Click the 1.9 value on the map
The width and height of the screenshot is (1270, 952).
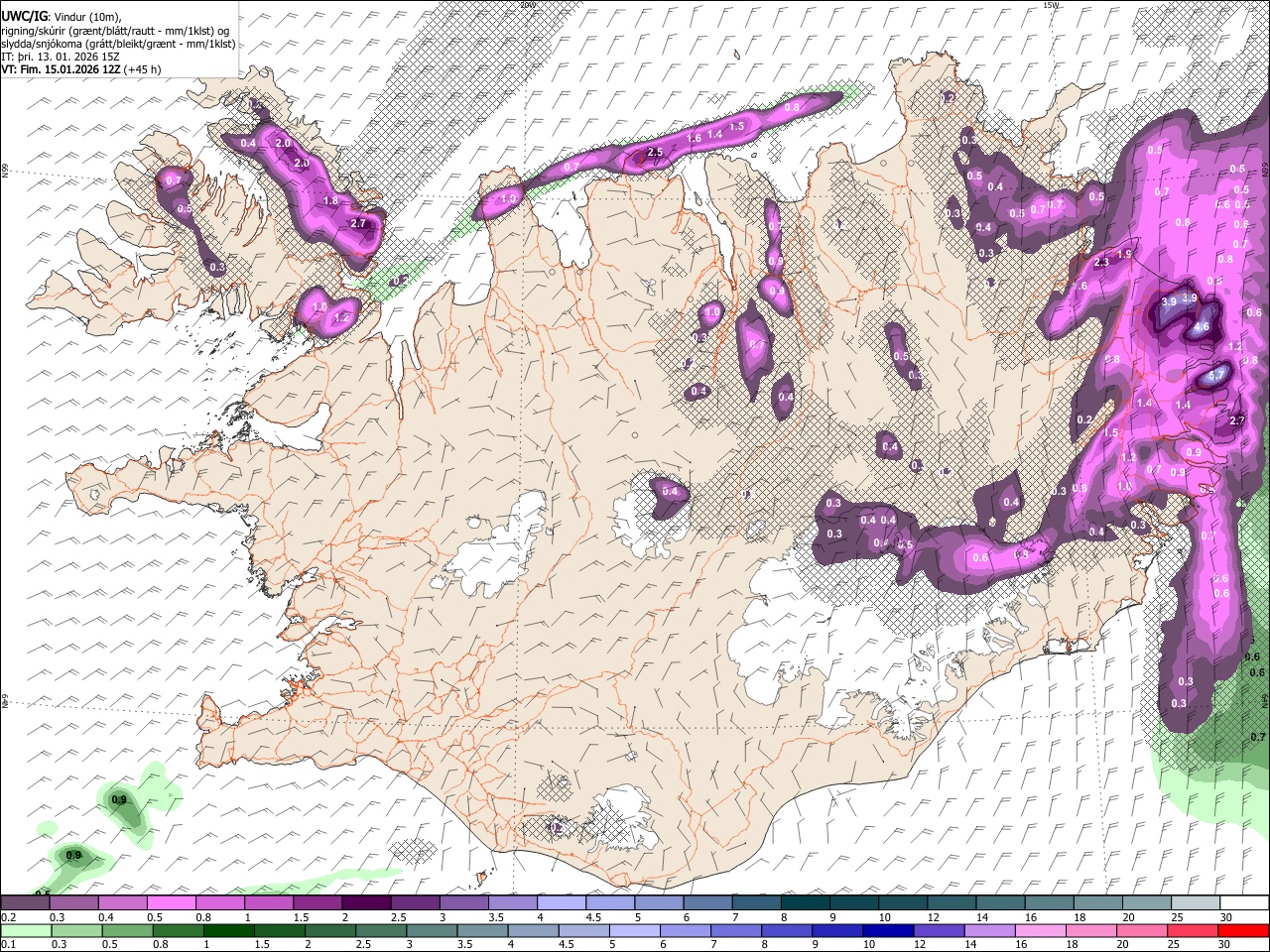pos(1124,255)
